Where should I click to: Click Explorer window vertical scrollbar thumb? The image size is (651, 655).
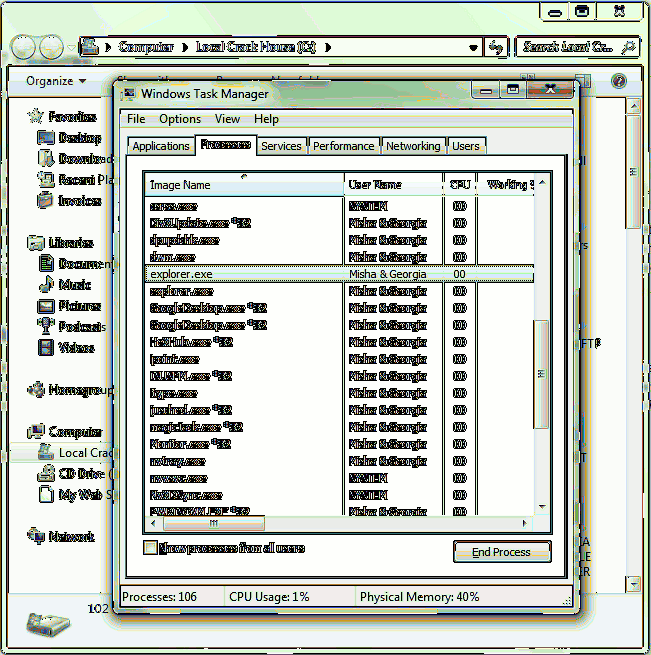tap(634, 172)
